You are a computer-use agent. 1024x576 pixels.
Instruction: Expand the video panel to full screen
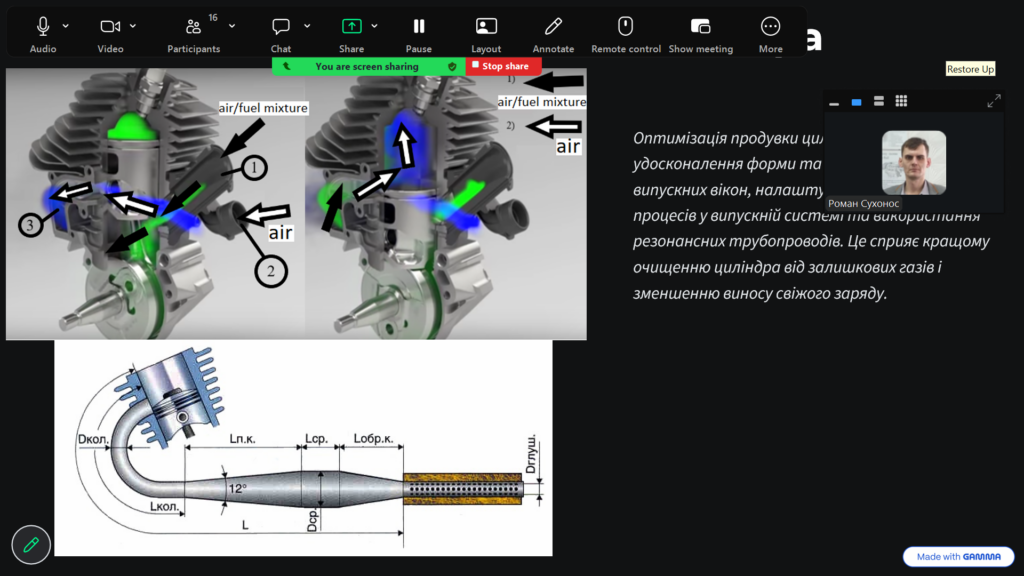[993, 101]
